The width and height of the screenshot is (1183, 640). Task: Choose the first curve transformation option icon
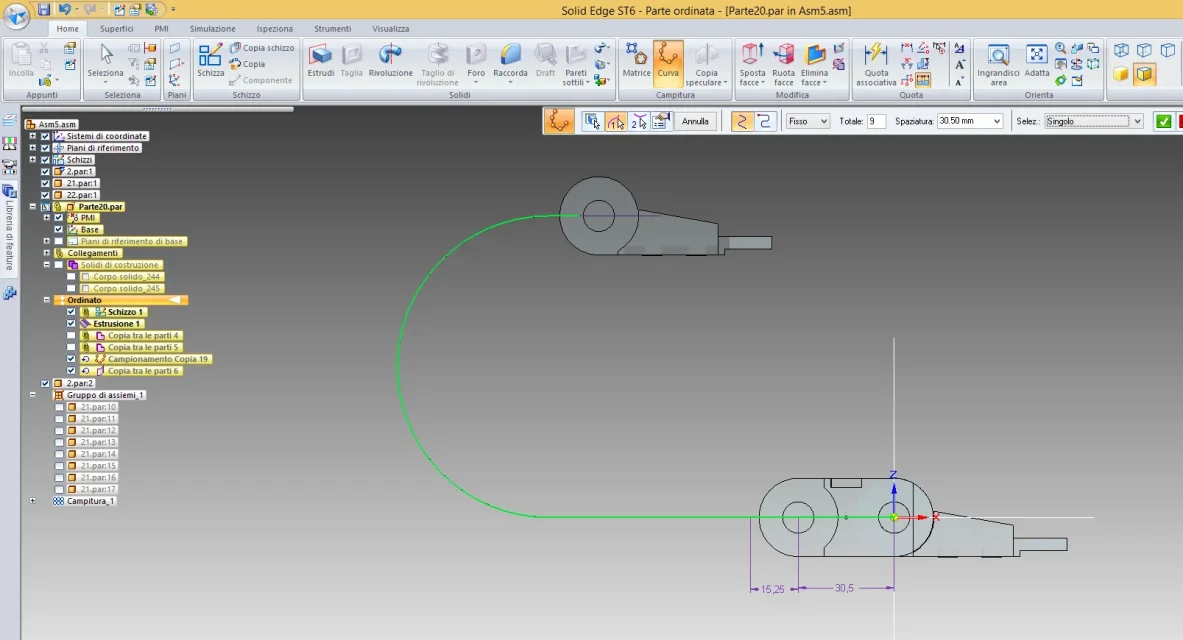(742, 122)
